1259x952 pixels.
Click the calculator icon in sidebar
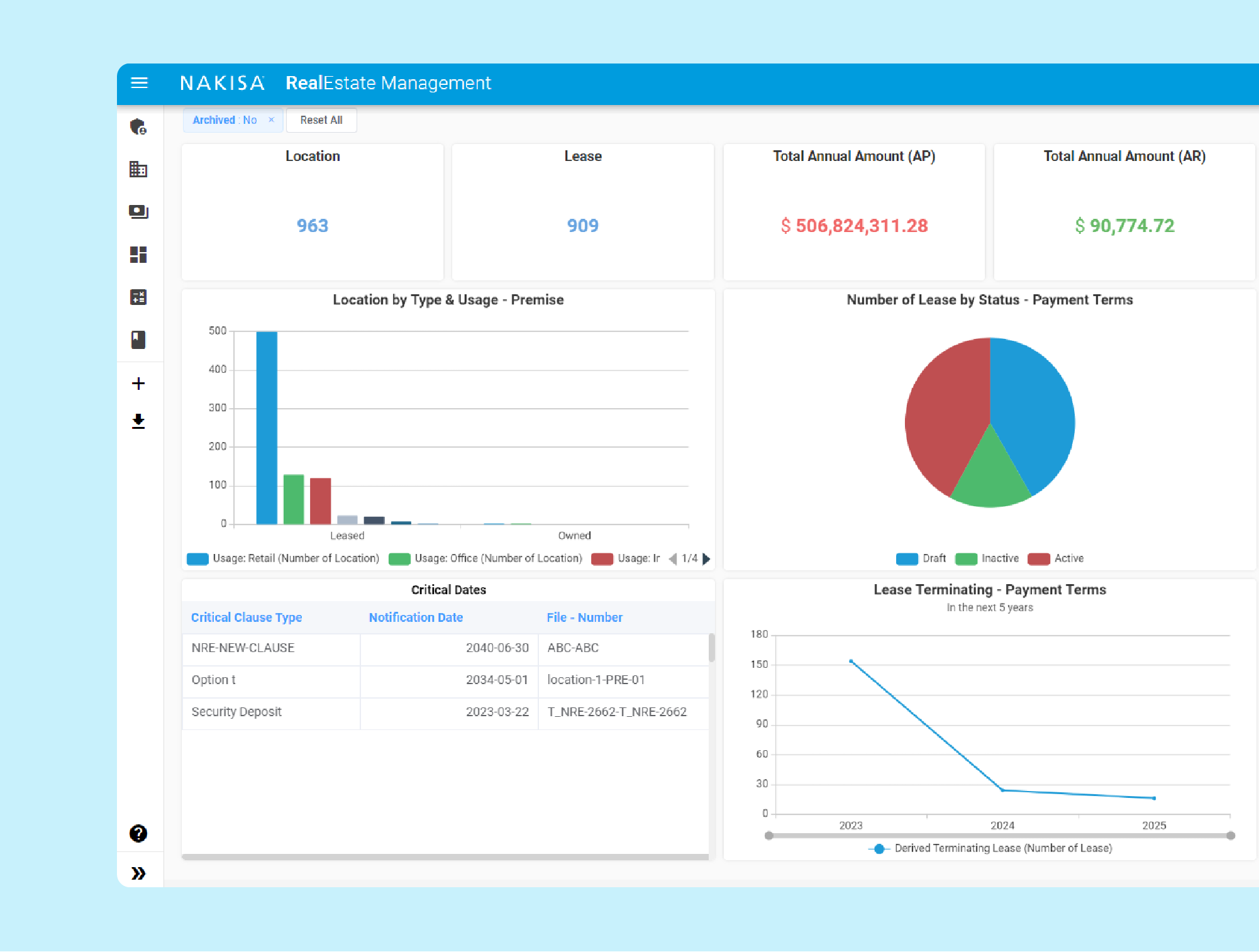(x=138, y=297)
